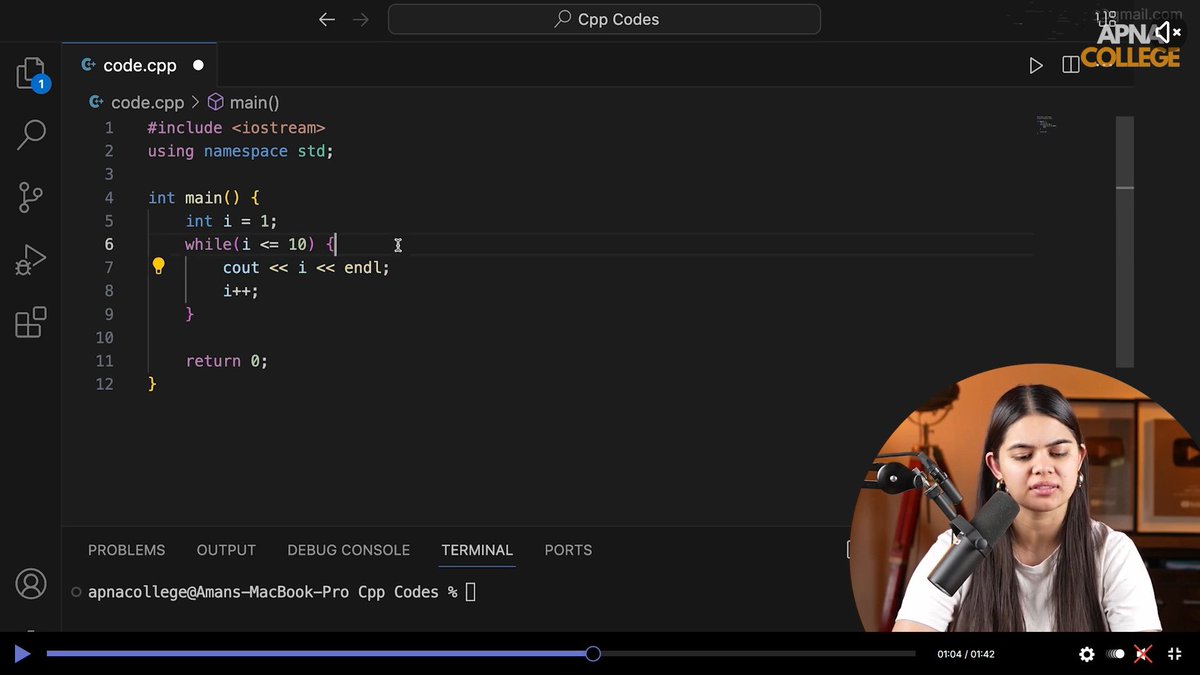Click 'i++;' on line 8

pos(241,291)
